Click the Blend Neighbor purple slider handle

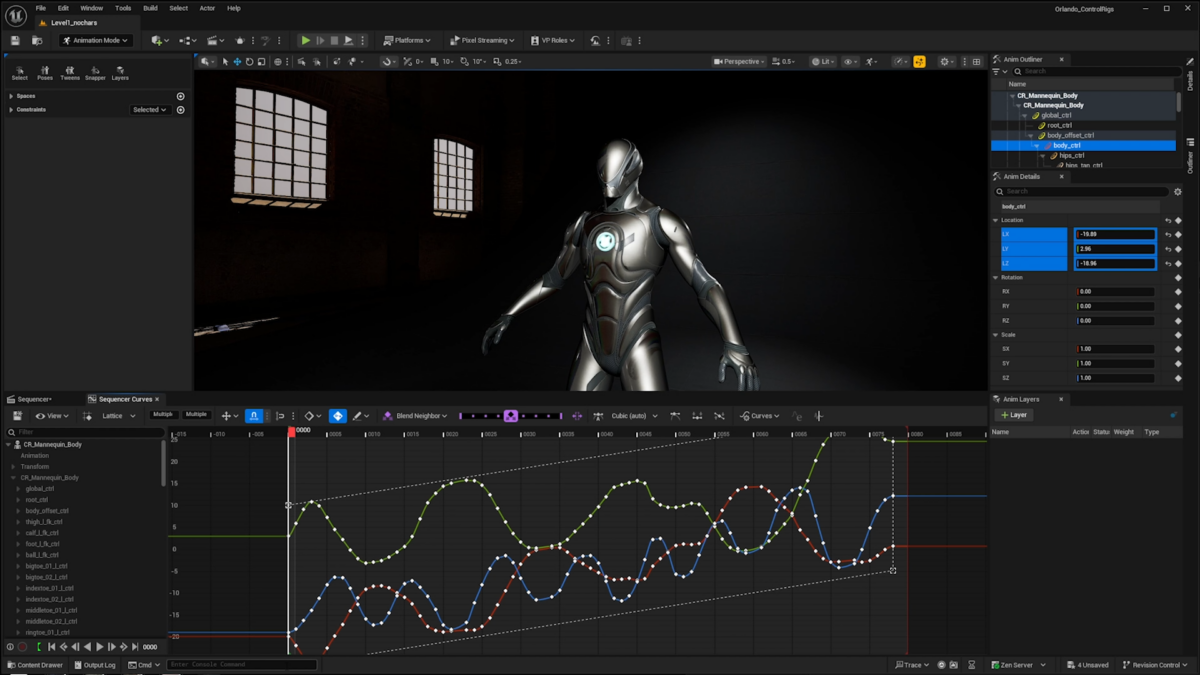coord(511,416)
